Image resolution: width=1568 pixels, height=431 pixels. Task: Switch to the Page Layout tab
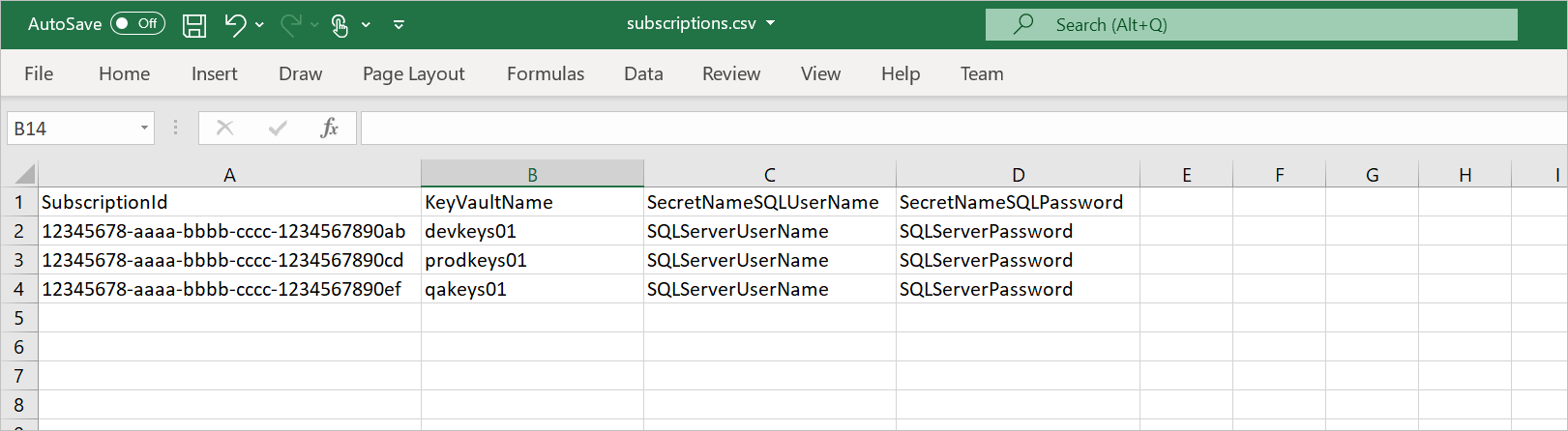pos(413,73)
